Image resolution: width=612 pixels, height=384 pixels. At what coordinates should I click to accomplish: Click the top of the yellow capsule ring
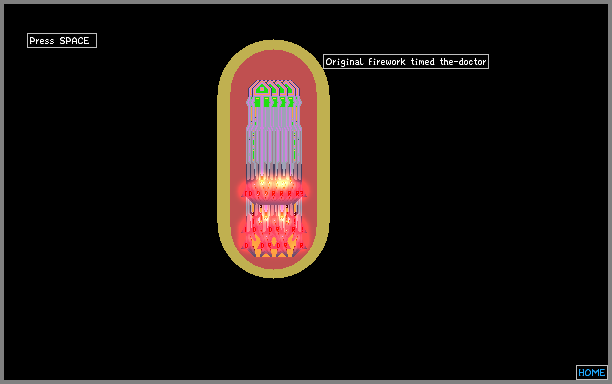click(x=274, y=44)
